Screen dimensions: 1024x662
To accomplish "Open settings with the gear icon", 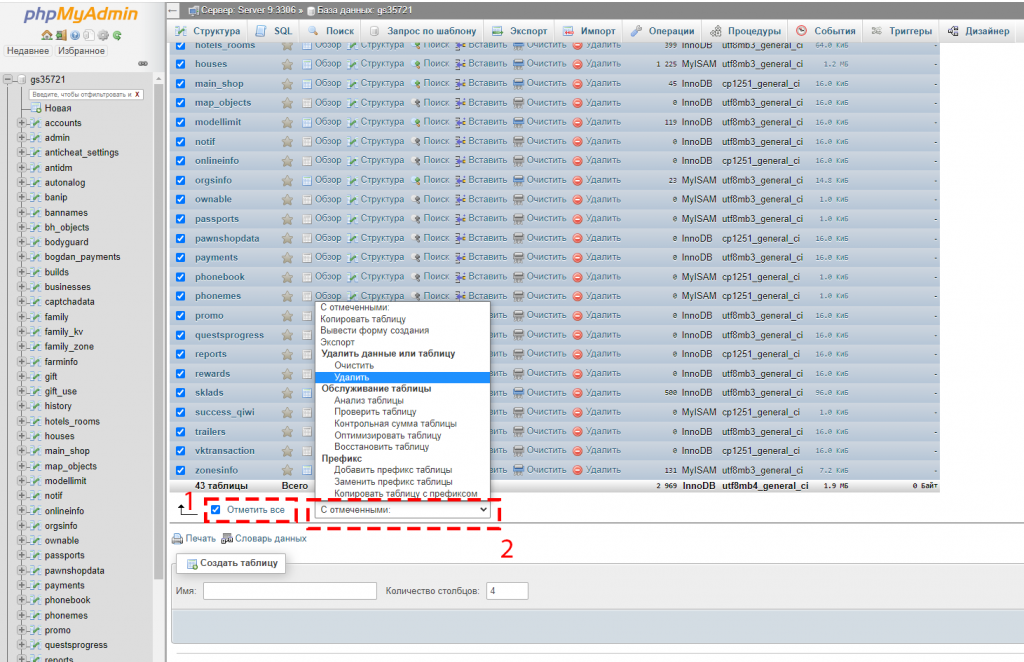I will click(102, 34).
